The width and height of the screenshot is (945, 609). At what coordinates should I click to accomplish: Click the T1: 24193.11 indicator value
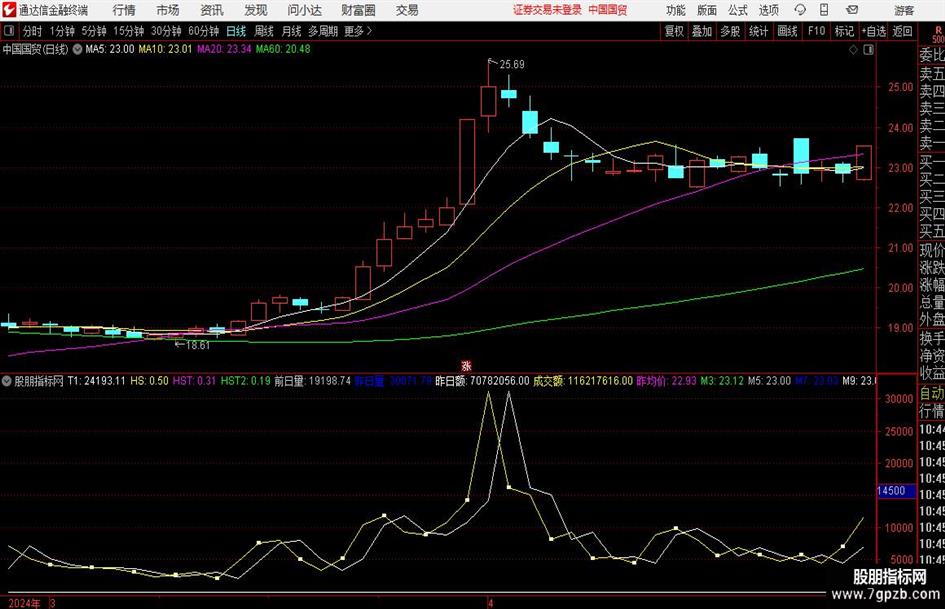[x=96, y=381]
